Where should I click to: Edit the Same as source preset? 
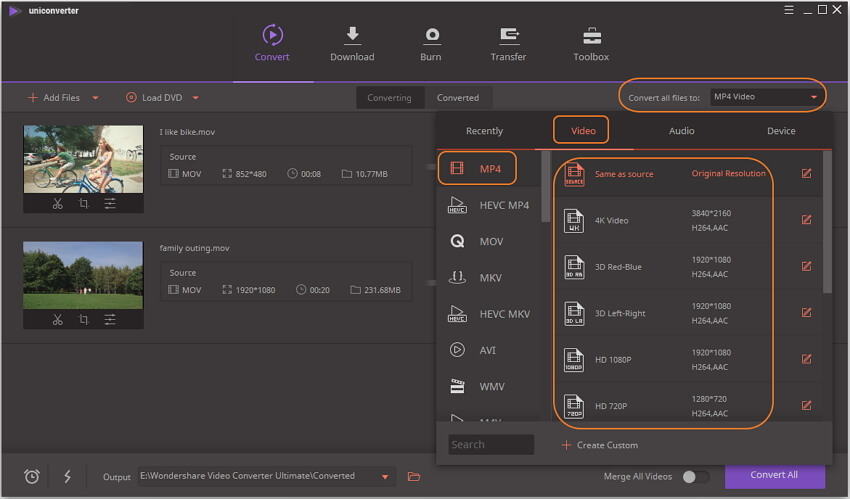tap(807, 173)
